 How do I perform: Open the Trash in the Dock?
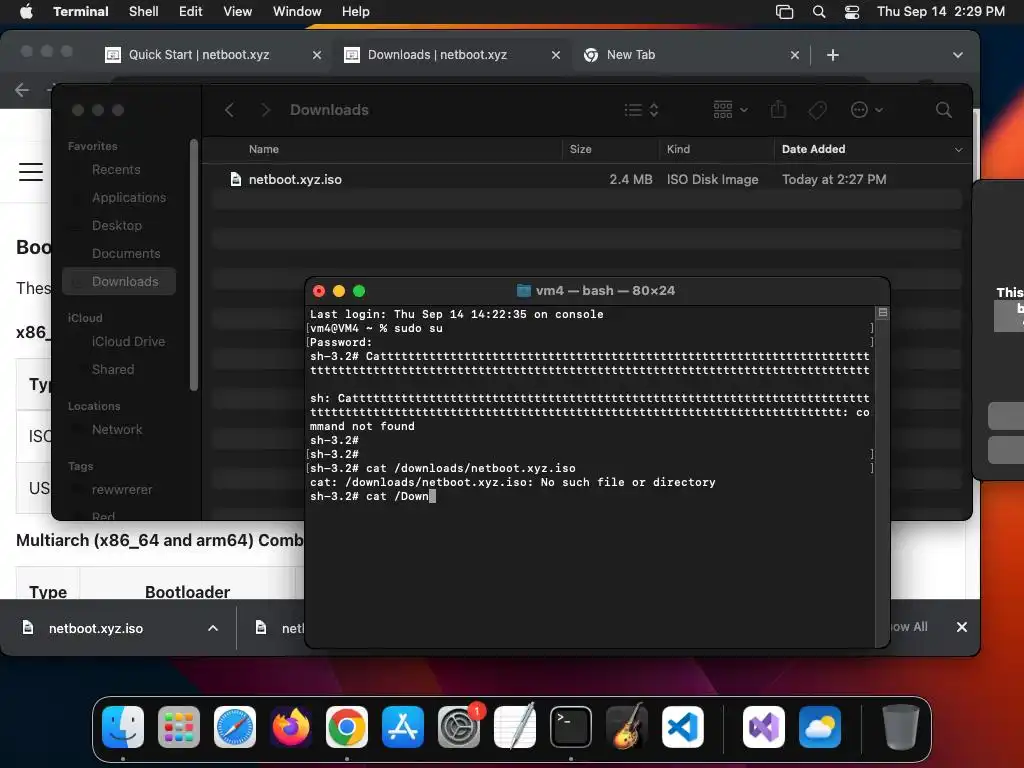pyautogui.click(x=901, y=727)
